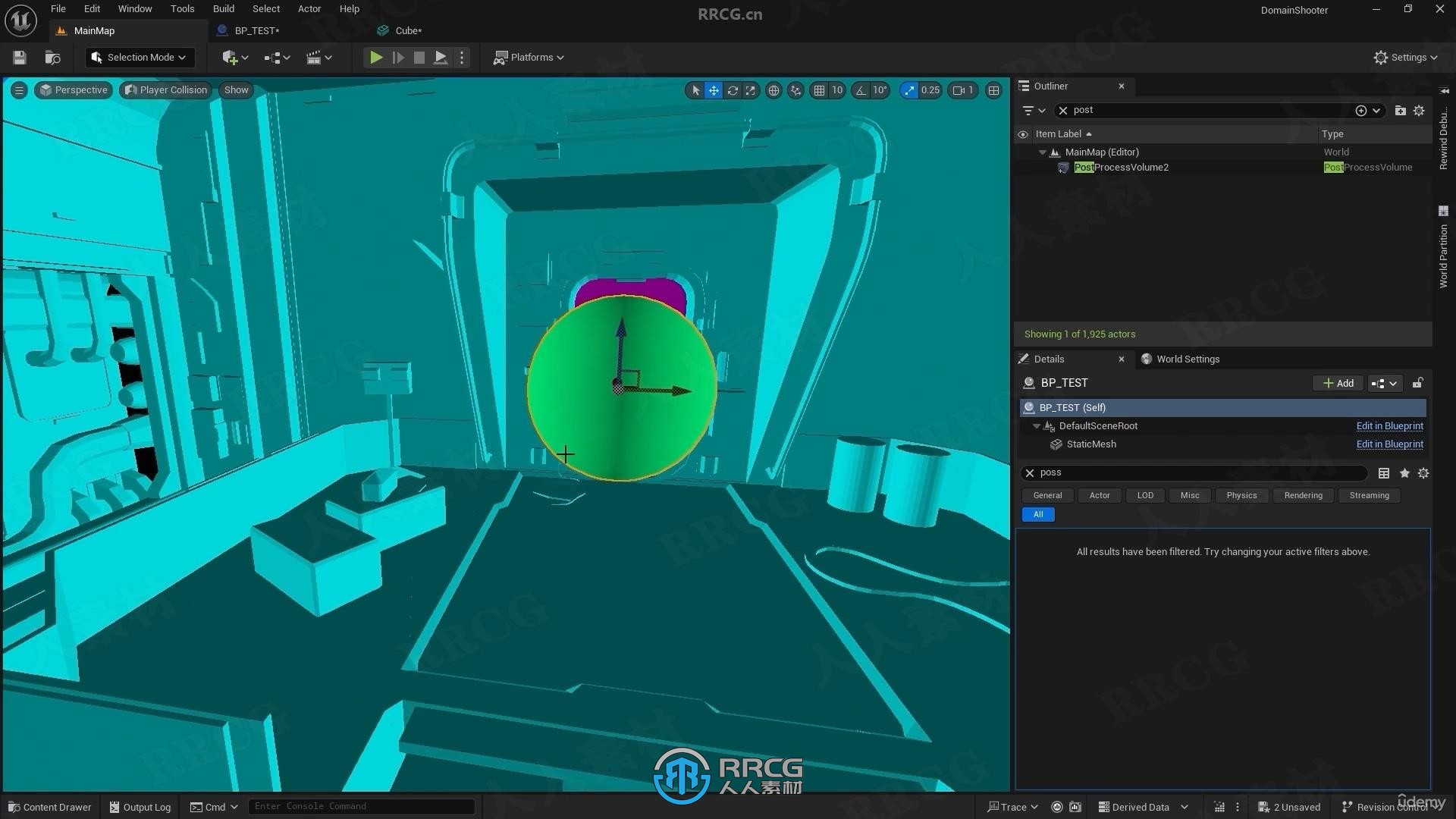Create new folder in Outliner
The height and width of the screenshot is (819, 1456).
(1400, 111)
